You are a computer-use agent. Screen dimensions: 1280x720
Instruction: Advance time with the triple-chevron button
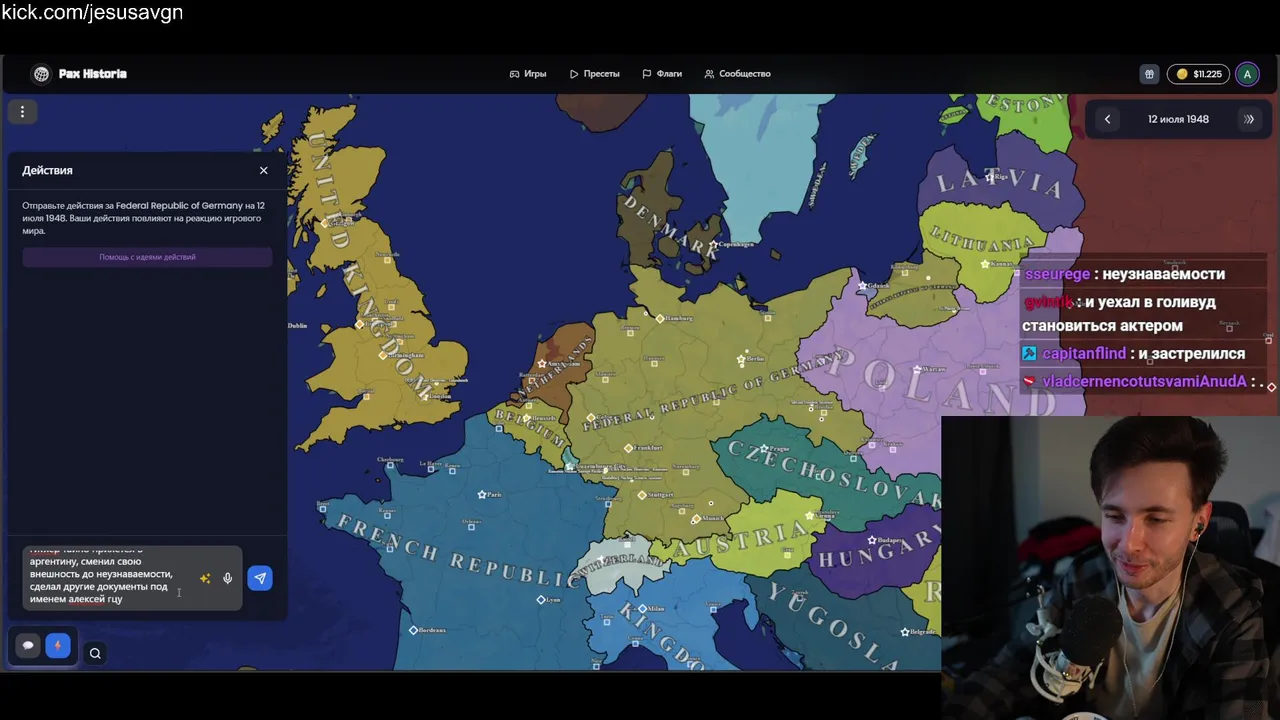(1249, 119)
